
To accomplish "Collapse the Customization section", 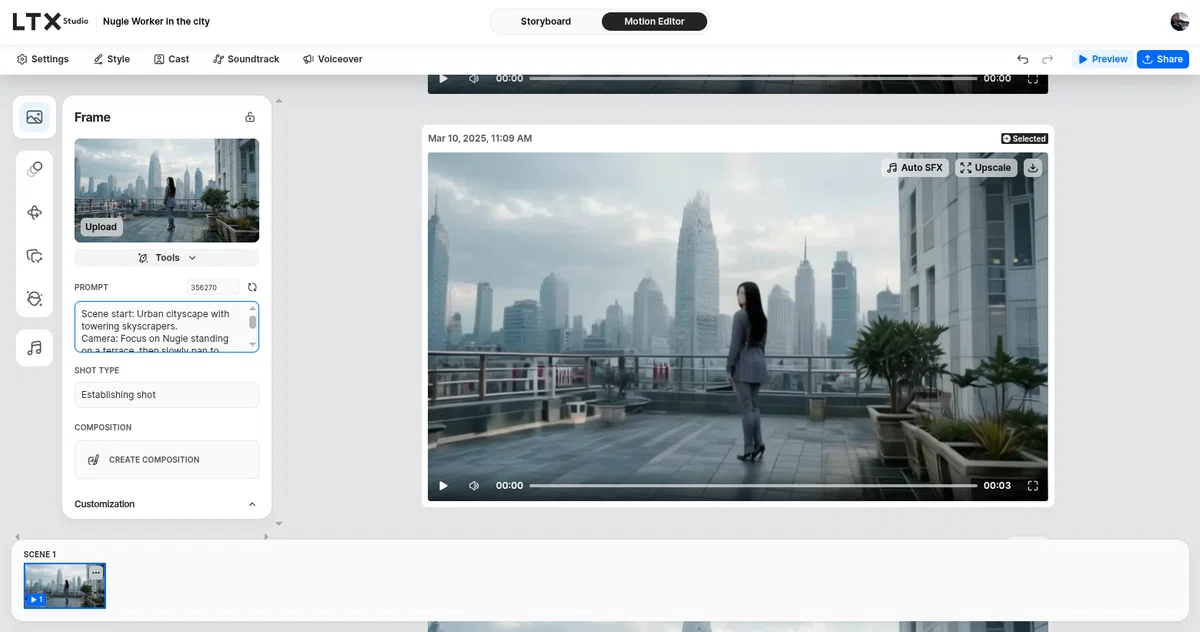I will tap(252, 504).
